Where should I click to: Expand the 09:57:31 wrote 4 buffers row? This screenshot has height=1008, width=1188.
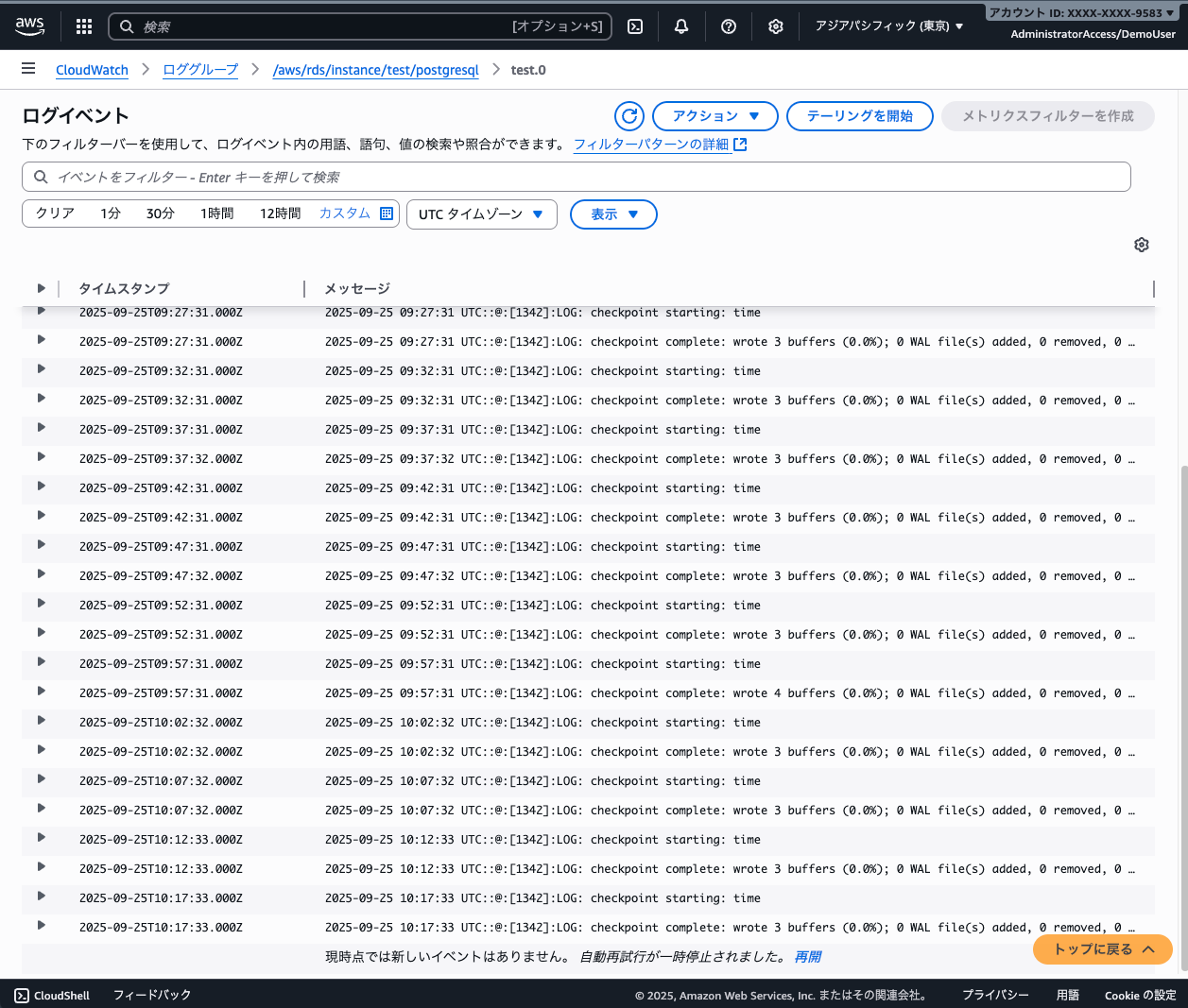click(41, 692)
